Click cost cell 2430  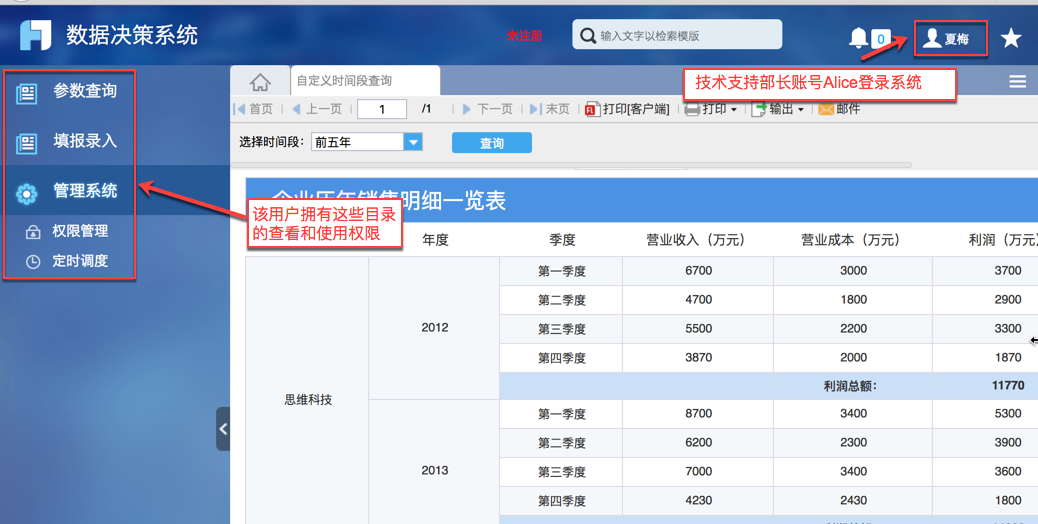tap(853, 500)
